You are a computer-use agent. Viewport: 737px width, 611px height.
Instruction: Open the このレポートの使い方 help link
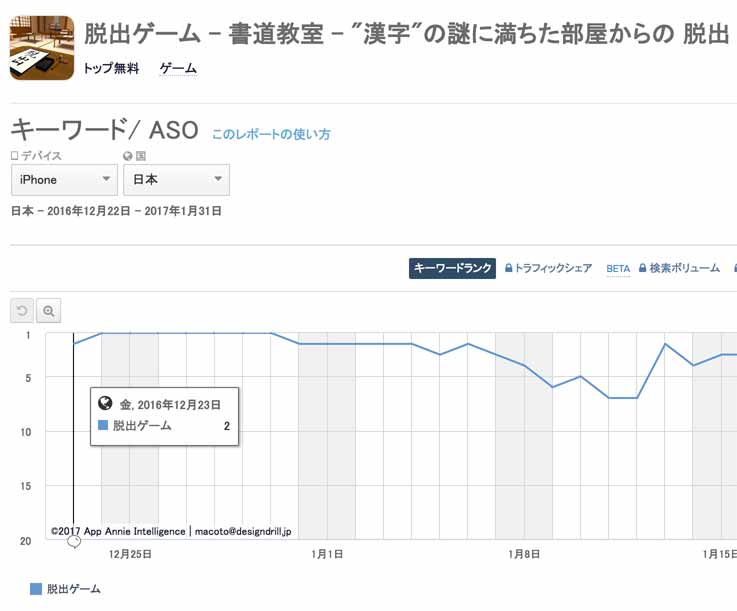pyautogui.click(x=270, y=134)
